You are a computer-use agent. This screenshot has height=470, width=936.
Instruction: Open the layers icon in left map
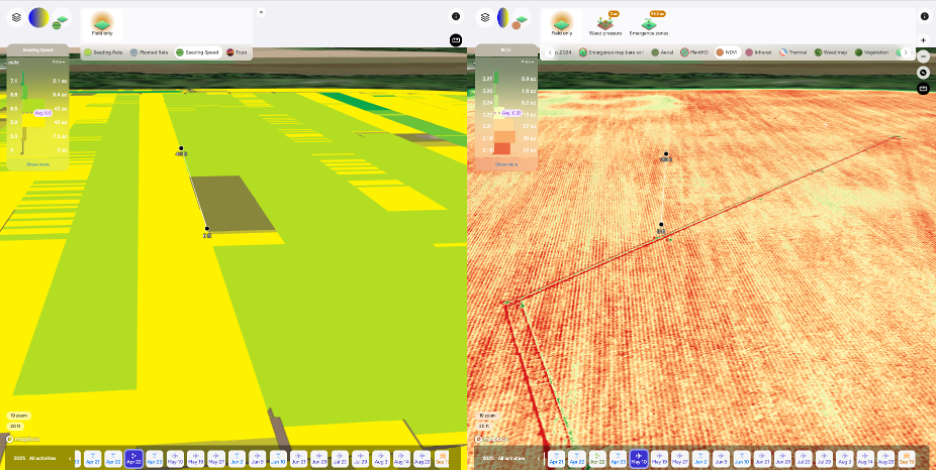click(16, 17)
